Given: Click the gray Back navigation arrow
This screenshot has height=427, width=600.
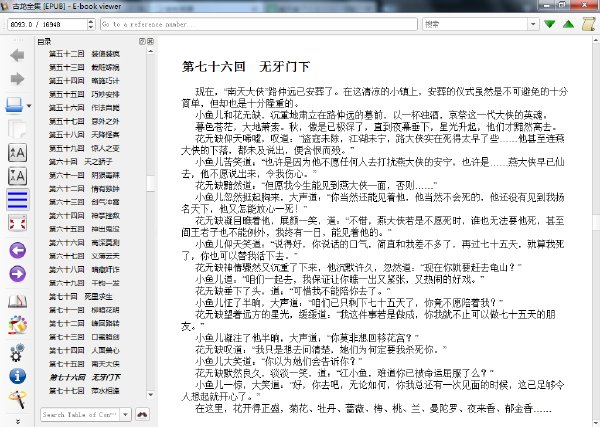Looking at the screenshot, I should (x=17, y=55).
